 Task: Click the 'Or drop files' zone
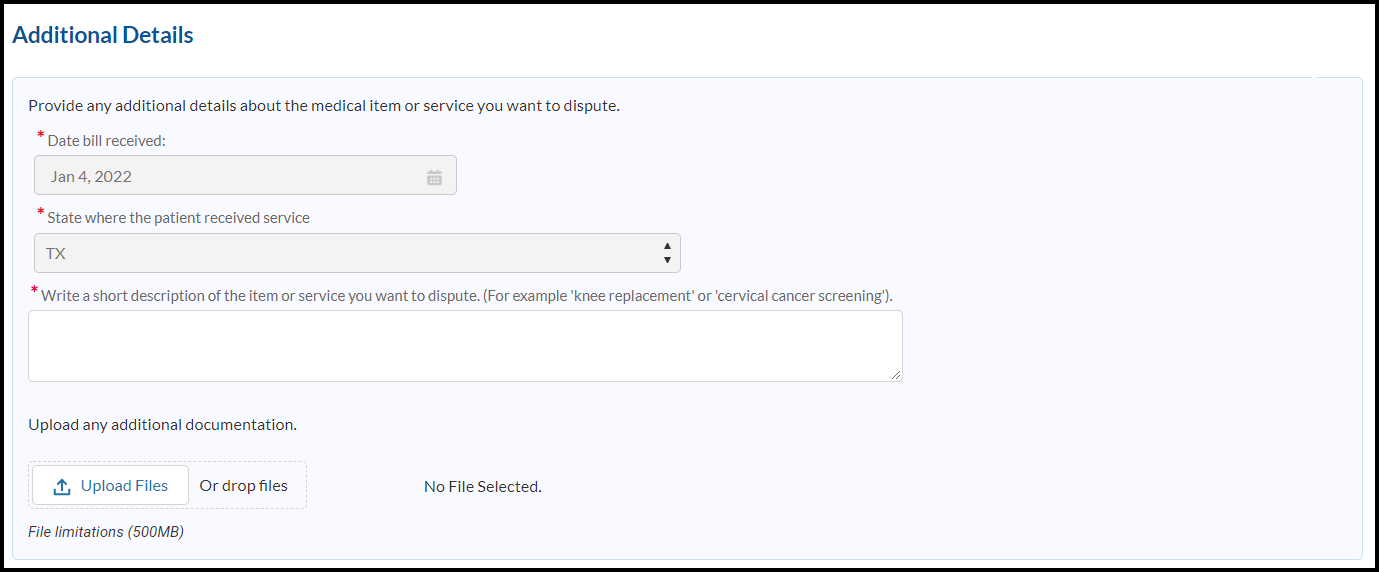click(244, 486)
